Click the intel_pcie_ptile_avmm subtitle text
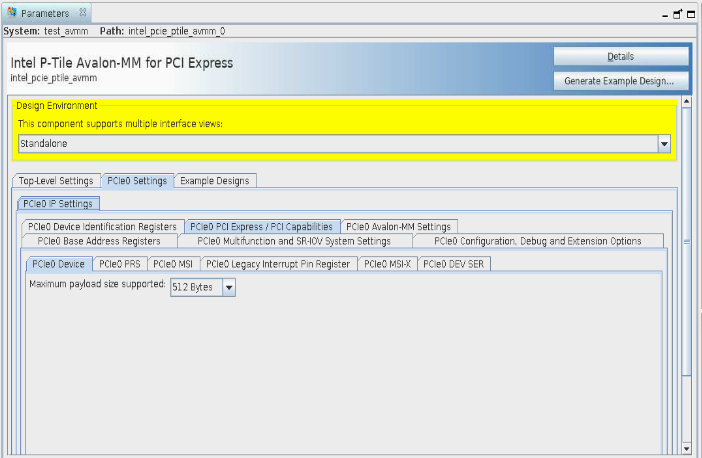Viewport: 702px width, 458px height. point(54,78)
